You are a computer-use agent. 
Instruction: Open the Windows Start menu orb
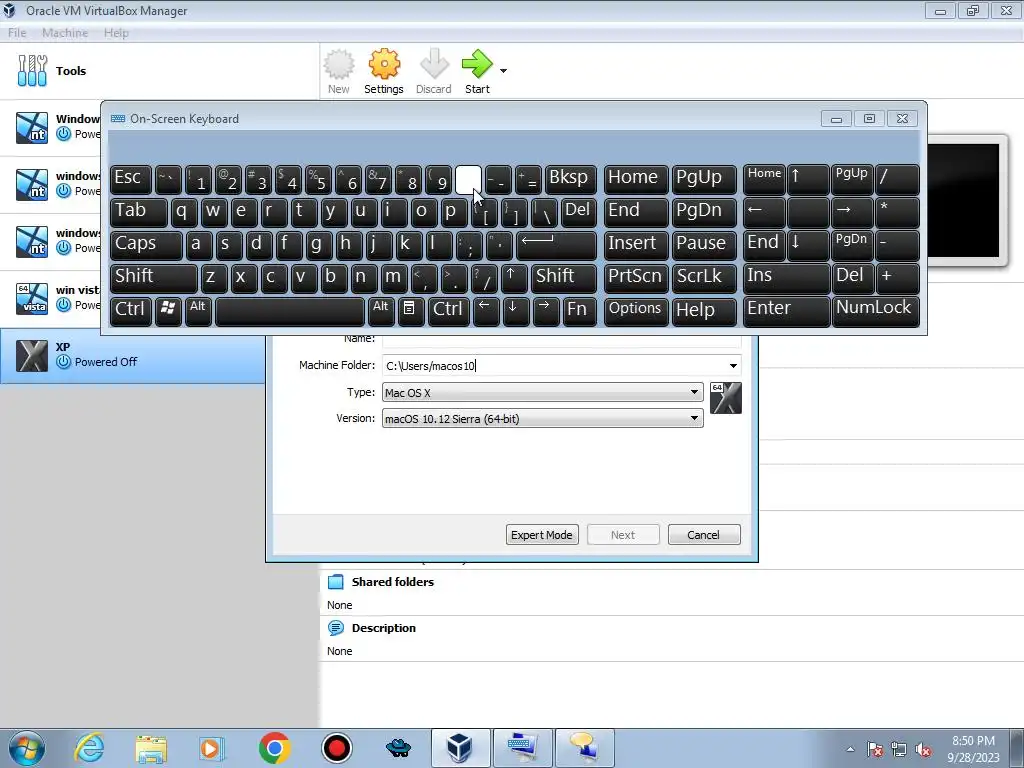pos(27,748)
